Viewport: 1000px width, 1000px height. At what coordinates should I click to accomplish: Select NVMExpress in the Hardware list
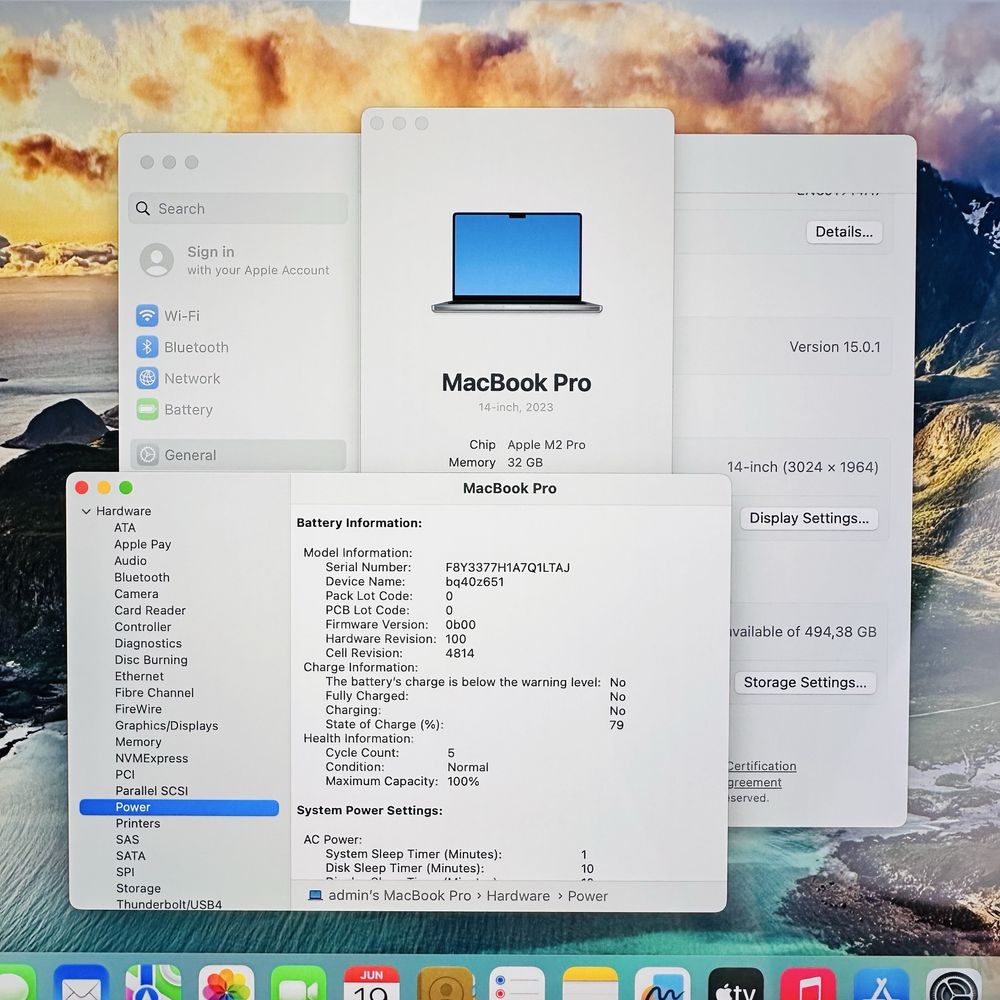pyautogui.click(x=151, y=758)
